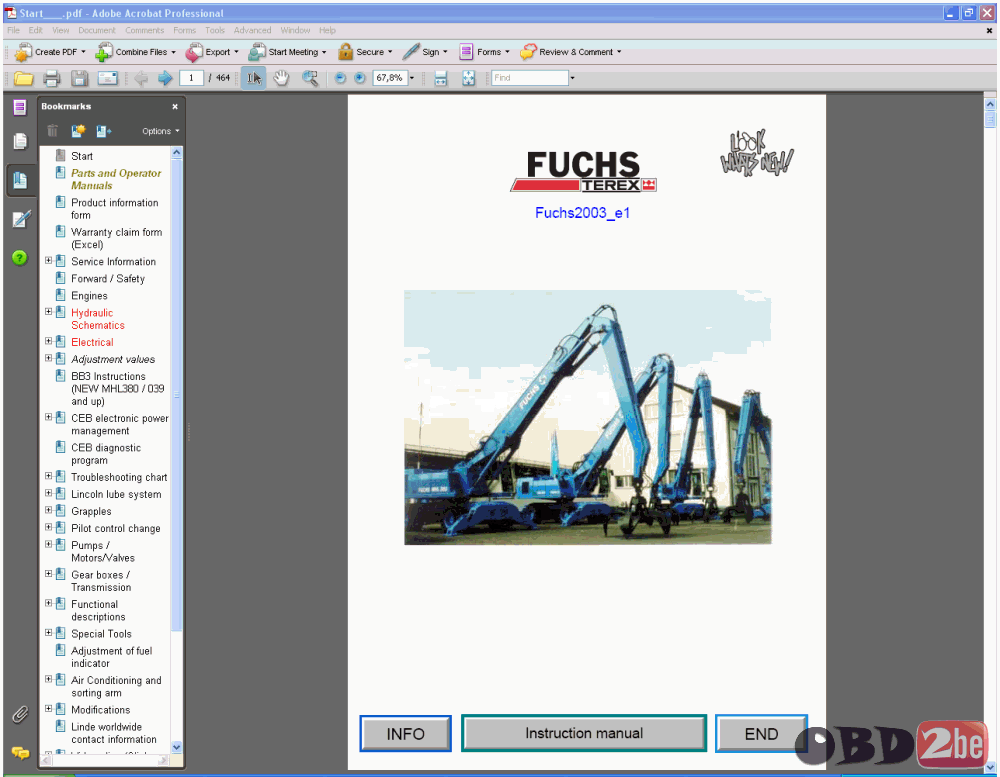Select the Marquee Zoom tool
Image resolution: width=1000 pixels, height=777 pixels.
pos(310,78)
